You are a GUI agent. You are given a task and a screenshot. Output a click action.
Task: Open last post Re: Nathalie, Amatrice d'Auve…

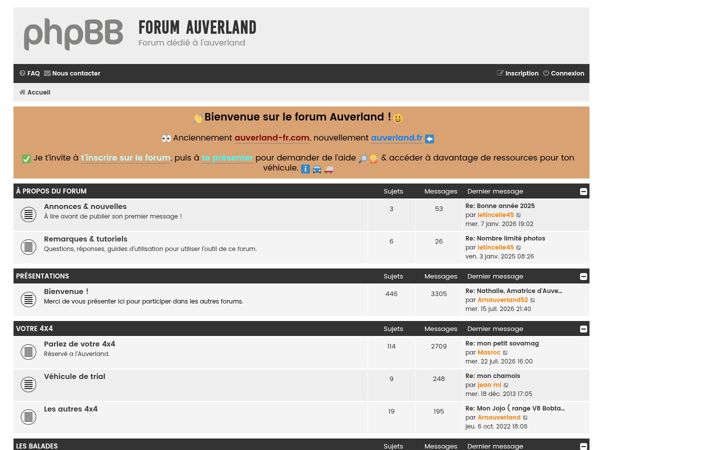514,291
